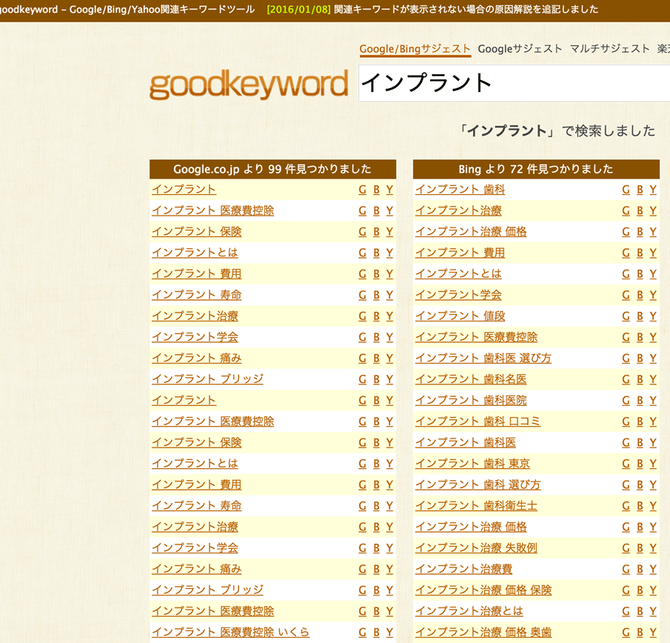670x643 pixels.
Task: Open the インプラント治療 価格 奥歯 link
Action: click(483, 632)
